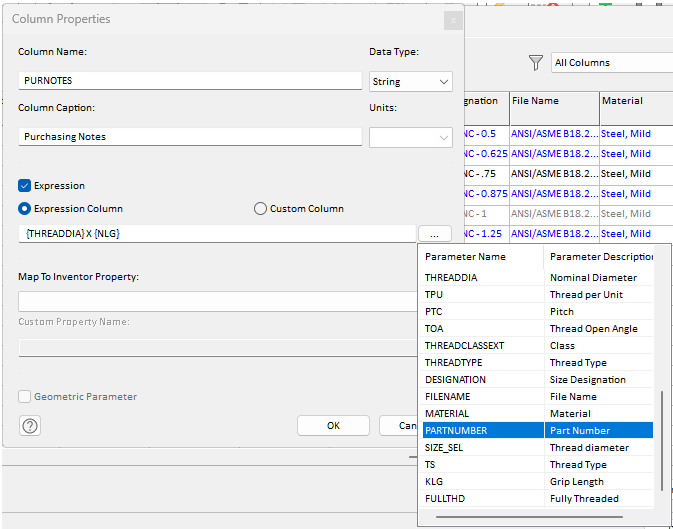Click the Grip Length description cell
The image size is (673, 529).
pos(599,481)
